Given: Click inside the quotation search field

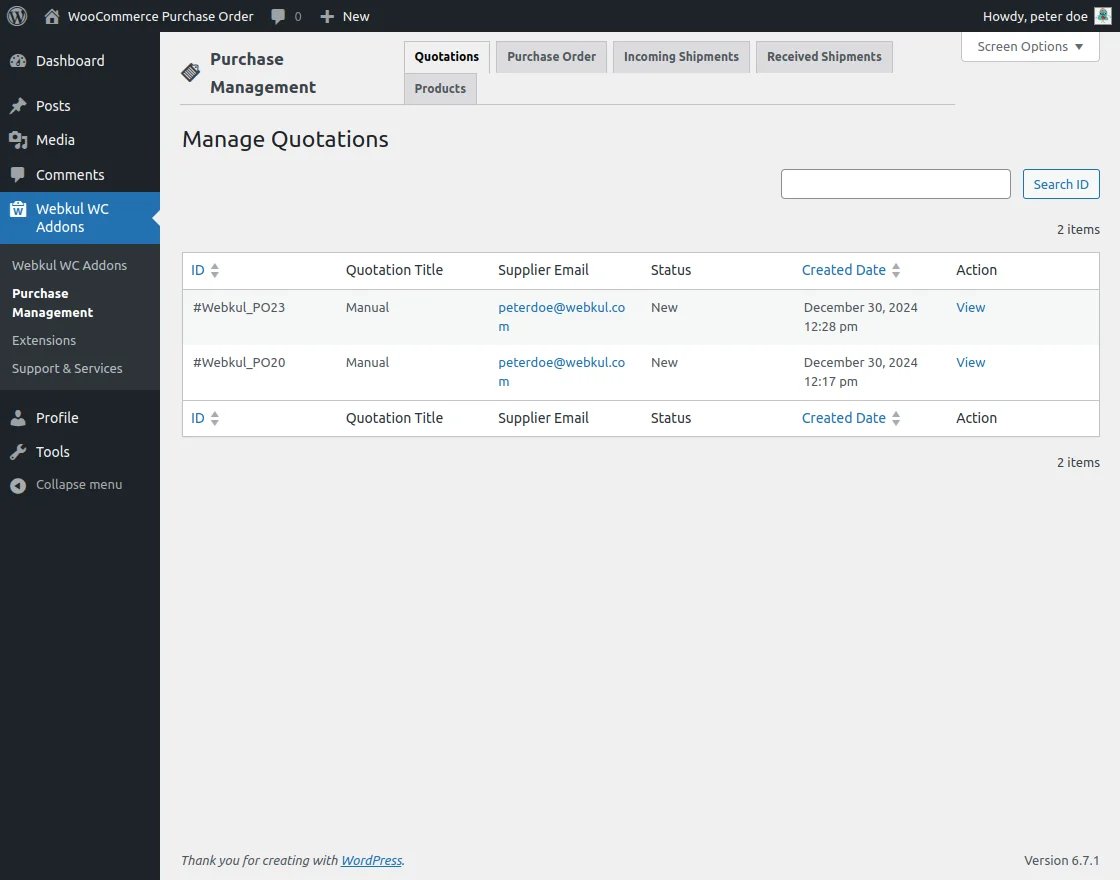Looking at the screenshot, I should (894, 183).
